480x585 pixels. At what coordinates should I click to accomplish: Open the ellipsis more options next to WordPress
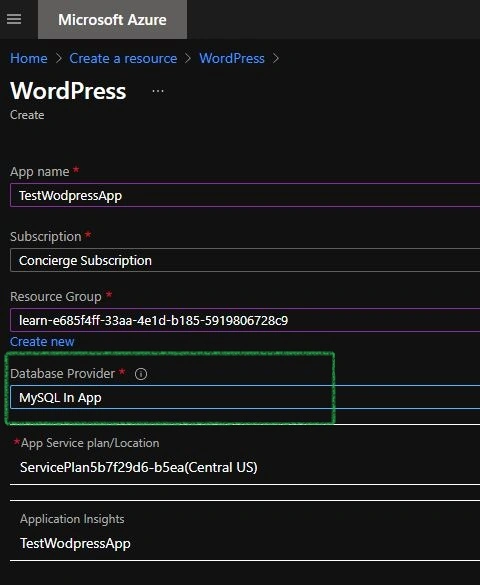(x=158, y=91)
